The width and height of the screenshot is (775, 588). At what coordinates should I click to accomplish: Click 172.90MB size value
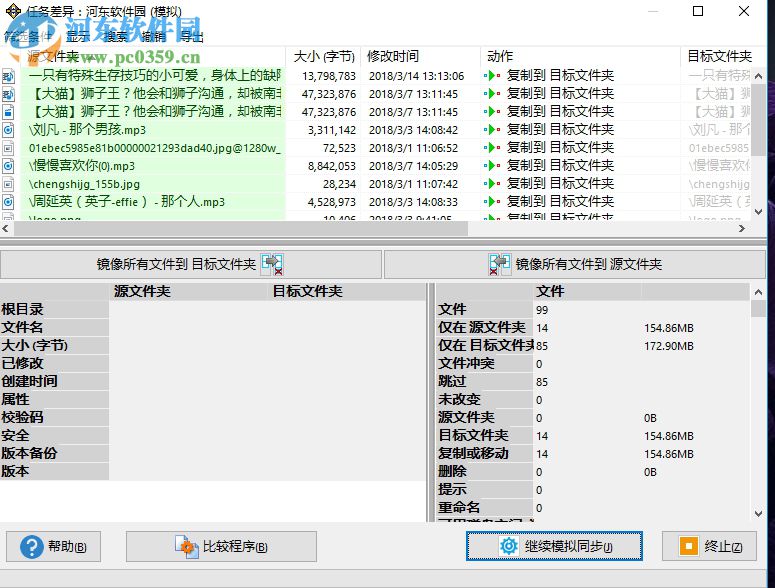point(669,346)
